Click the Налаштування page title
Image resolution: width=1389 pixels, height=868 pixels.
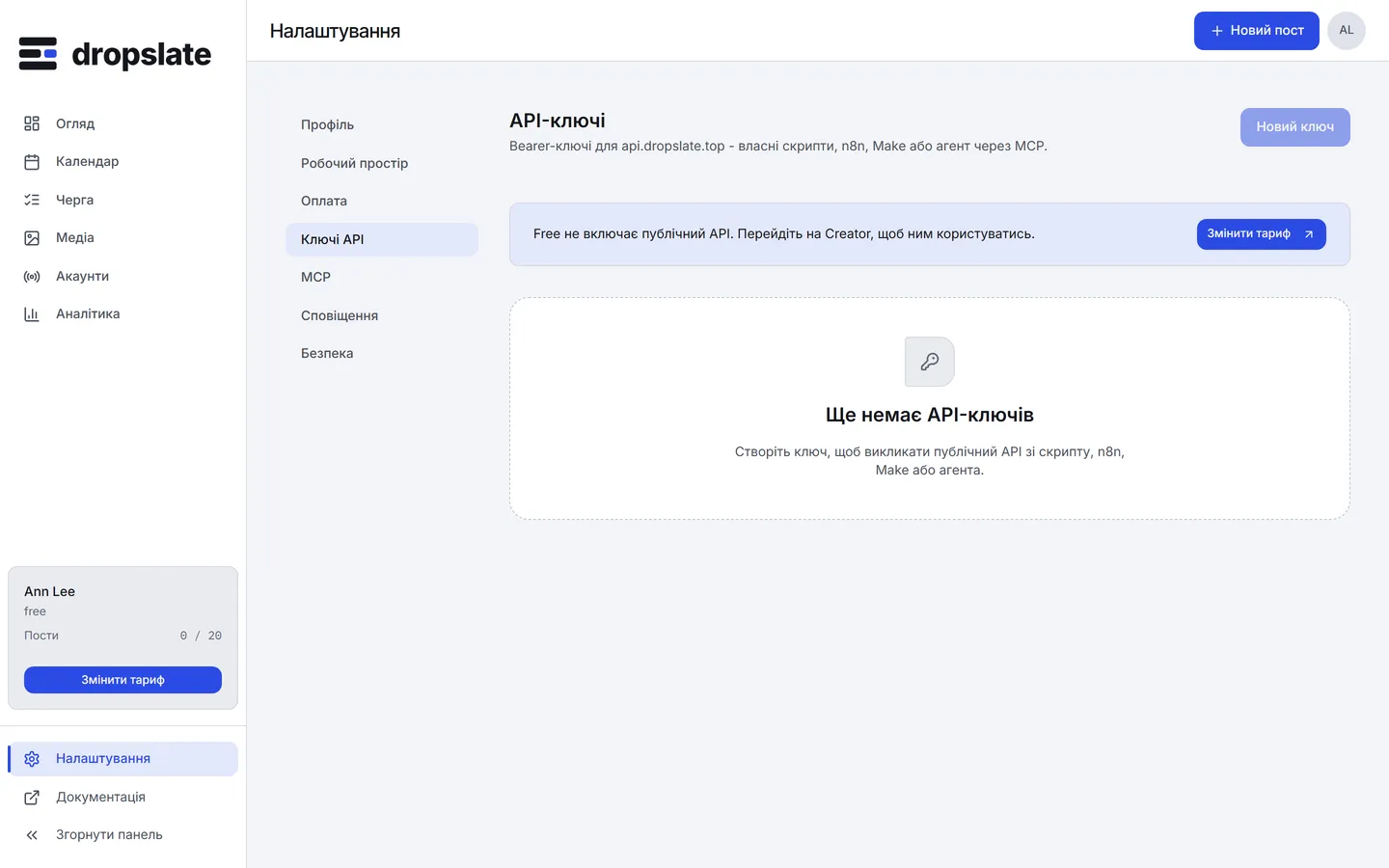click(x=336, y=31)
